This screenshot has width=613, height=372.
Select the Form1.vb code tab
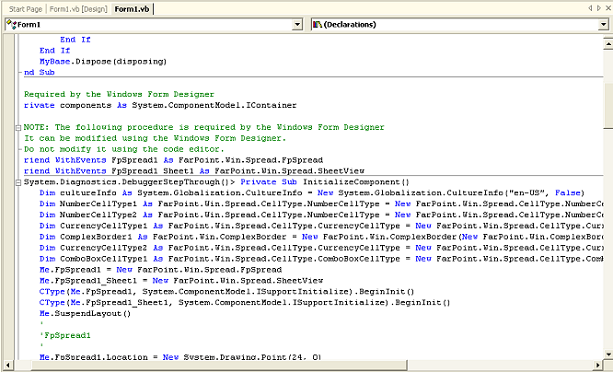click(x=132, y=9)
